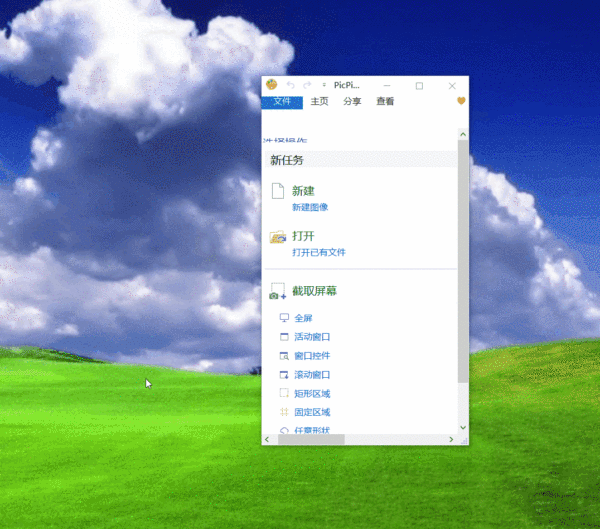Click the PicPick app logo icon
600x529 pixels.
pos(271,84)
